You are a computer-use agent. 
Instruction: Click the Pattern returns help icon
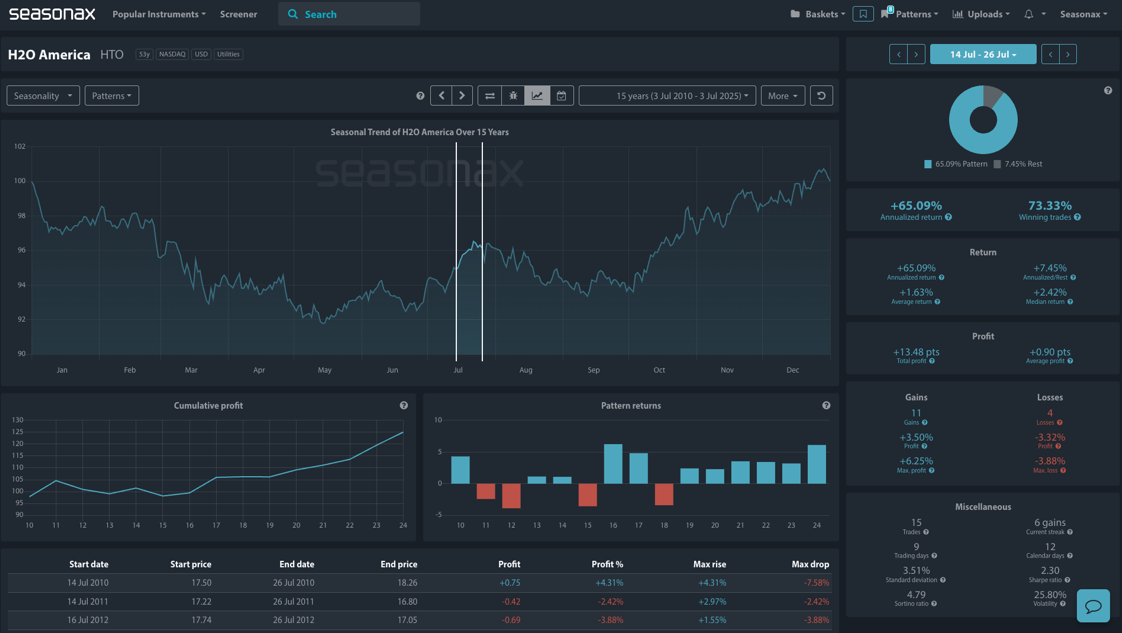826,406
